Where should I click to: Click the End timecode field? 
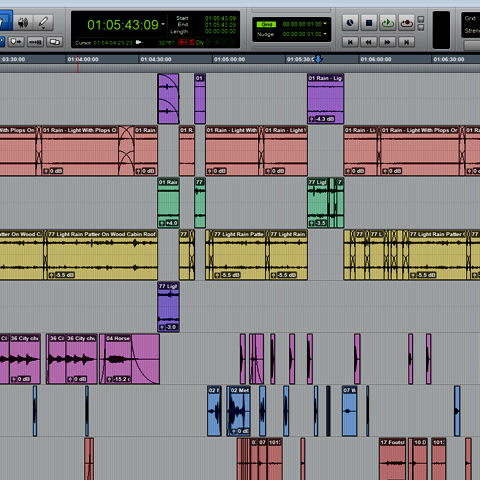click(x=220, y=25)
